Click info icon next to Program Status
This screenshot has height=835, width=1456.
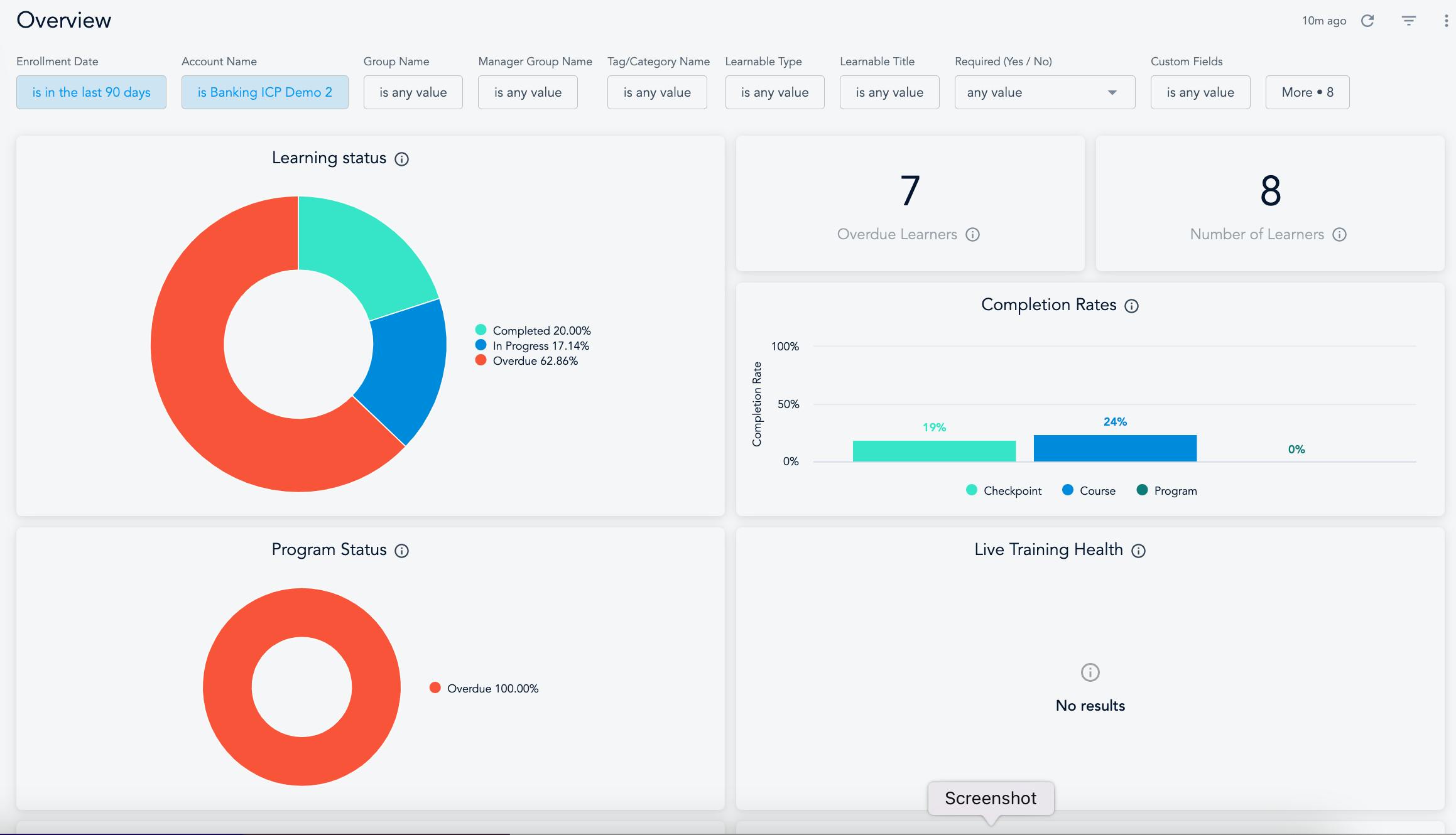pos(401,551)
